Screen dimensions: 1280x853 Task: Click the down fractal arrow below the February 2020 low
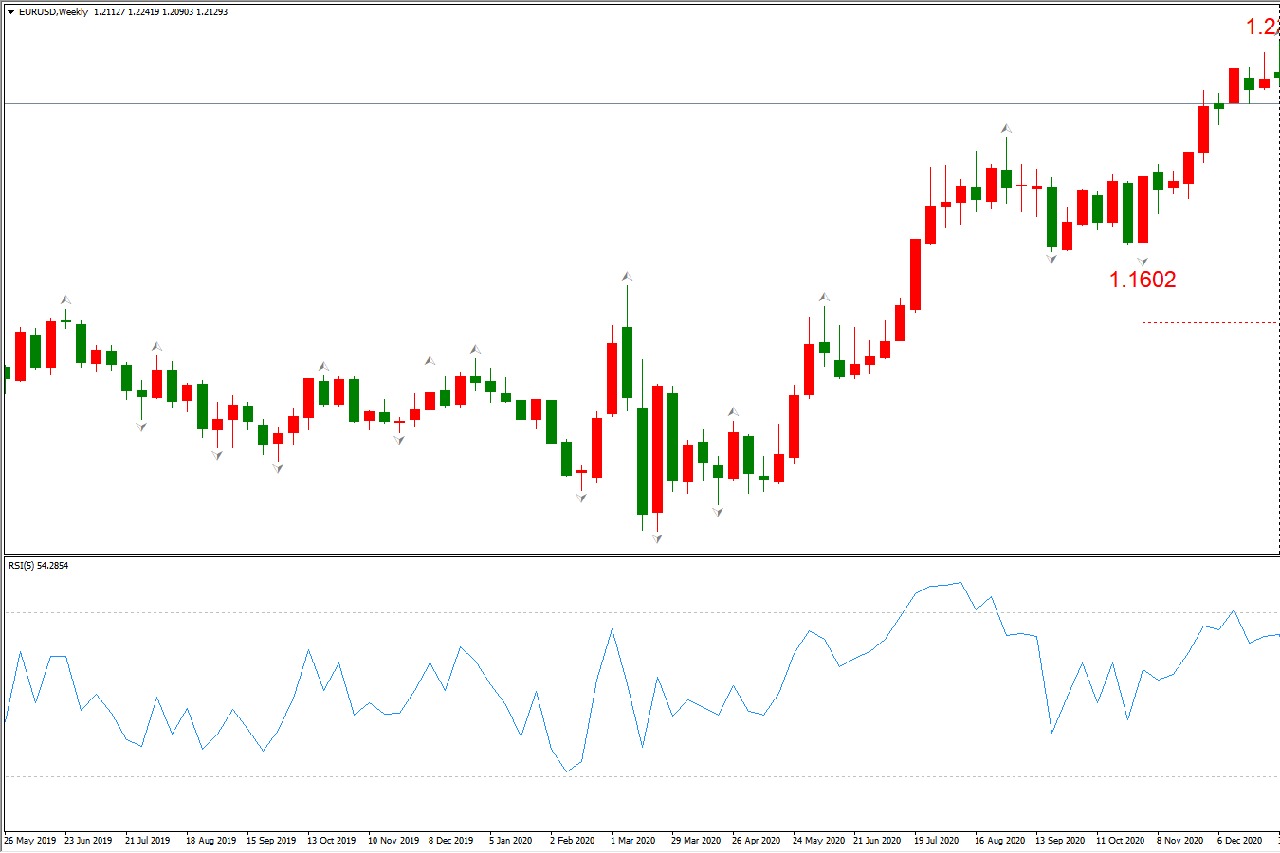581,497
